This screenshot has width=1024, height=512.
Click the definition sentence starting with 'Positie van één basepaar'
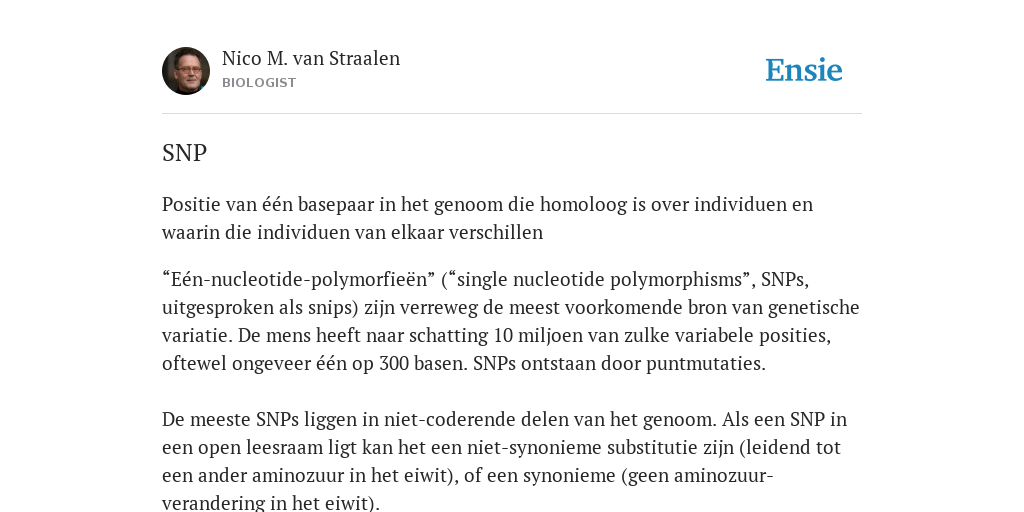[x=487, y=218]
